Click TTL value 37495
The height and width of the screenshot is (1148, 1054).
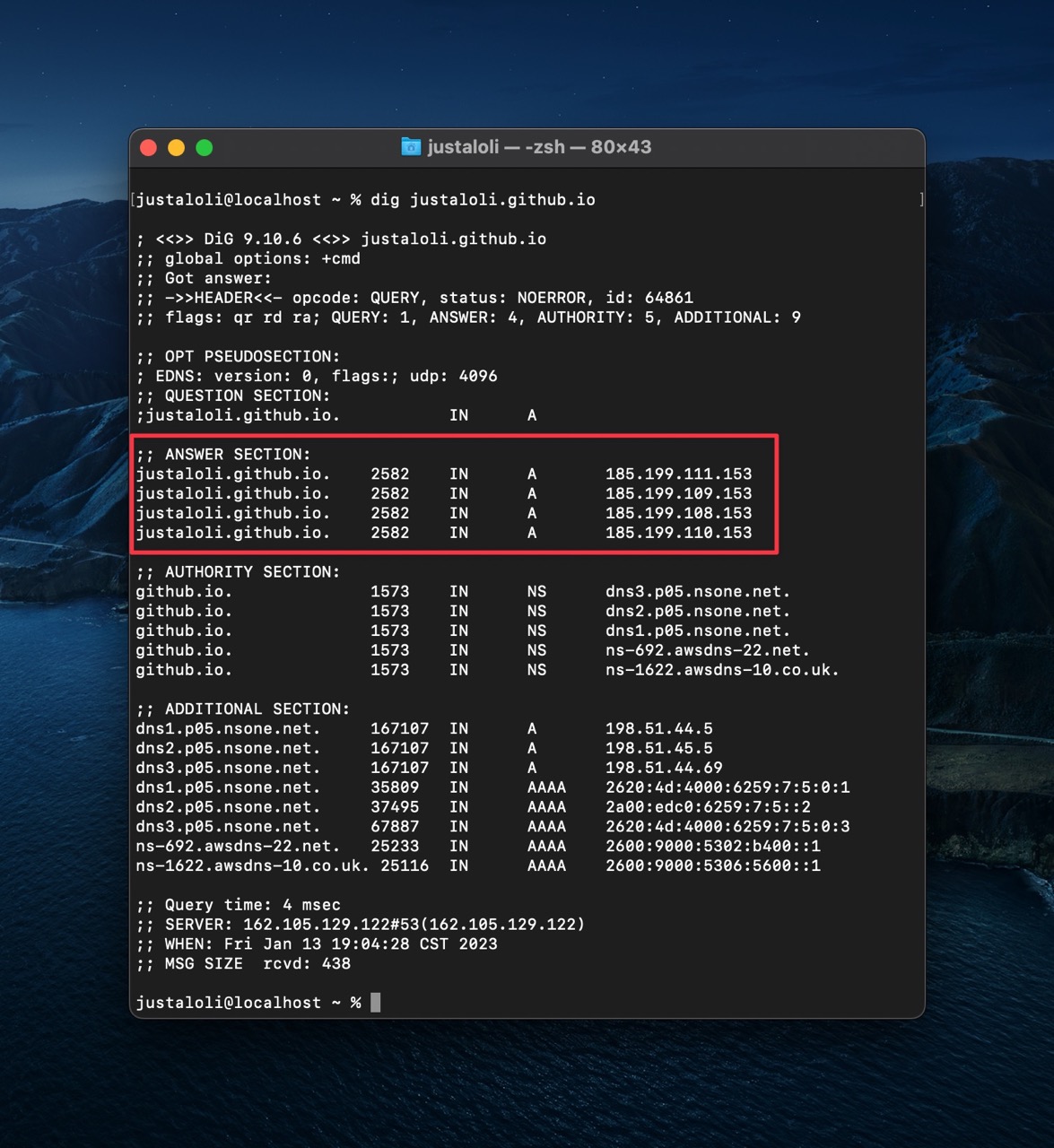point(395,807)
